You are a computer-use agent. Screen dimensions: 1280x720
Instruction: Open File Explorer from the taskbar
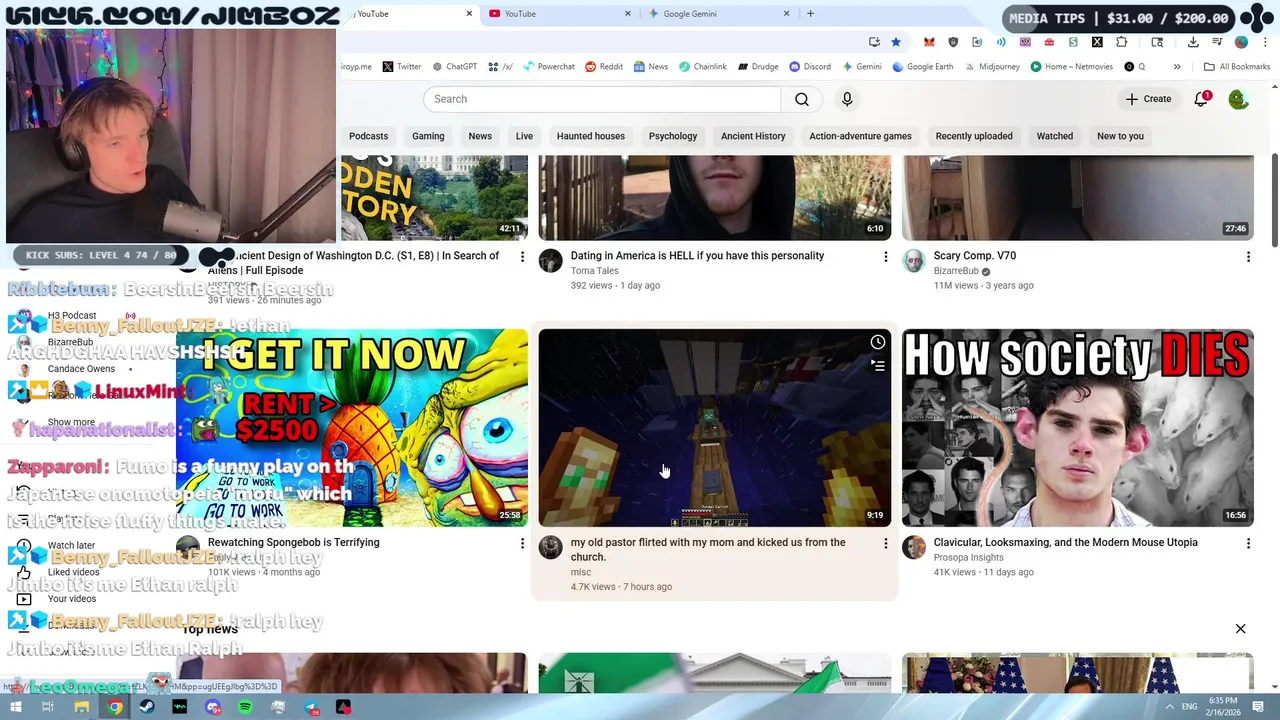[82, 707]
